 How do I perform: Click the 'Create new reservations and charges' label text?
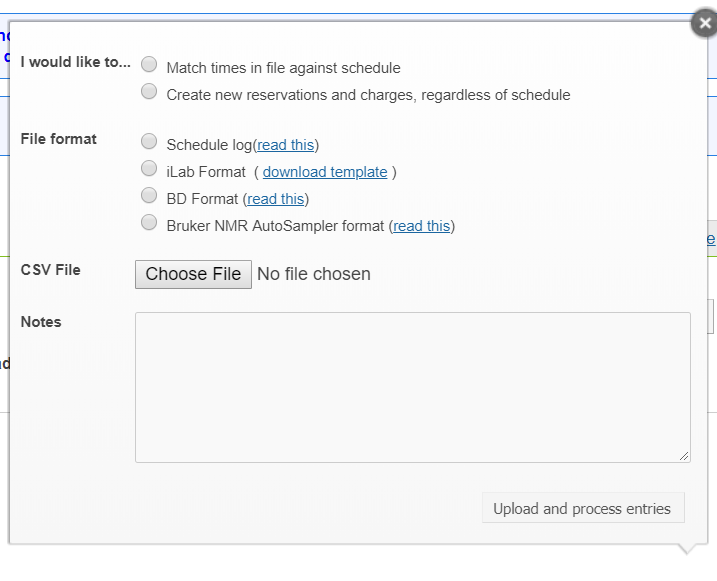pyautogui.click(x=368, y=95)
